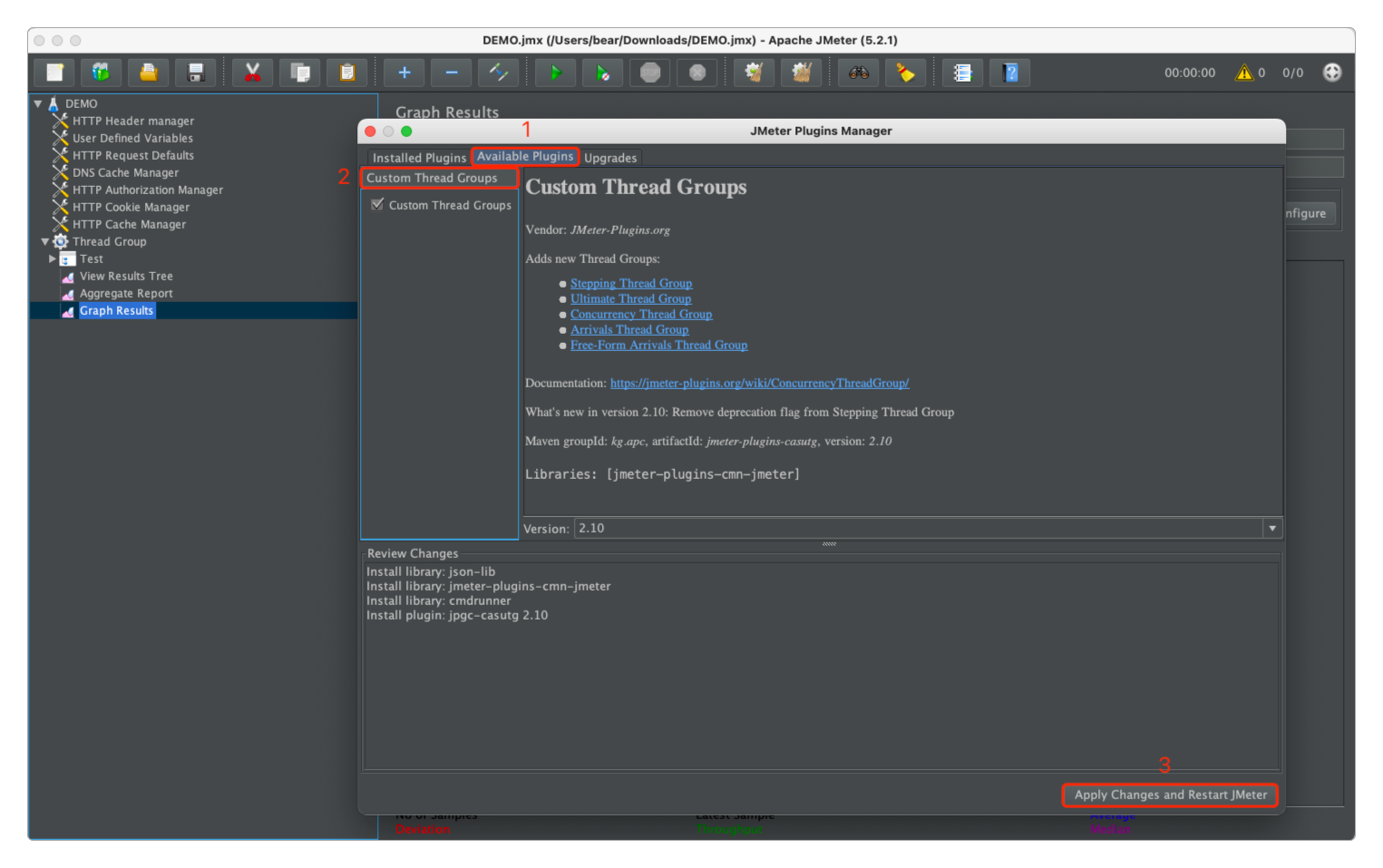This screenshot has height=868, width=1383.
Task: Select HTTP Cookie Manager element
Action: [x=131, y=207]
